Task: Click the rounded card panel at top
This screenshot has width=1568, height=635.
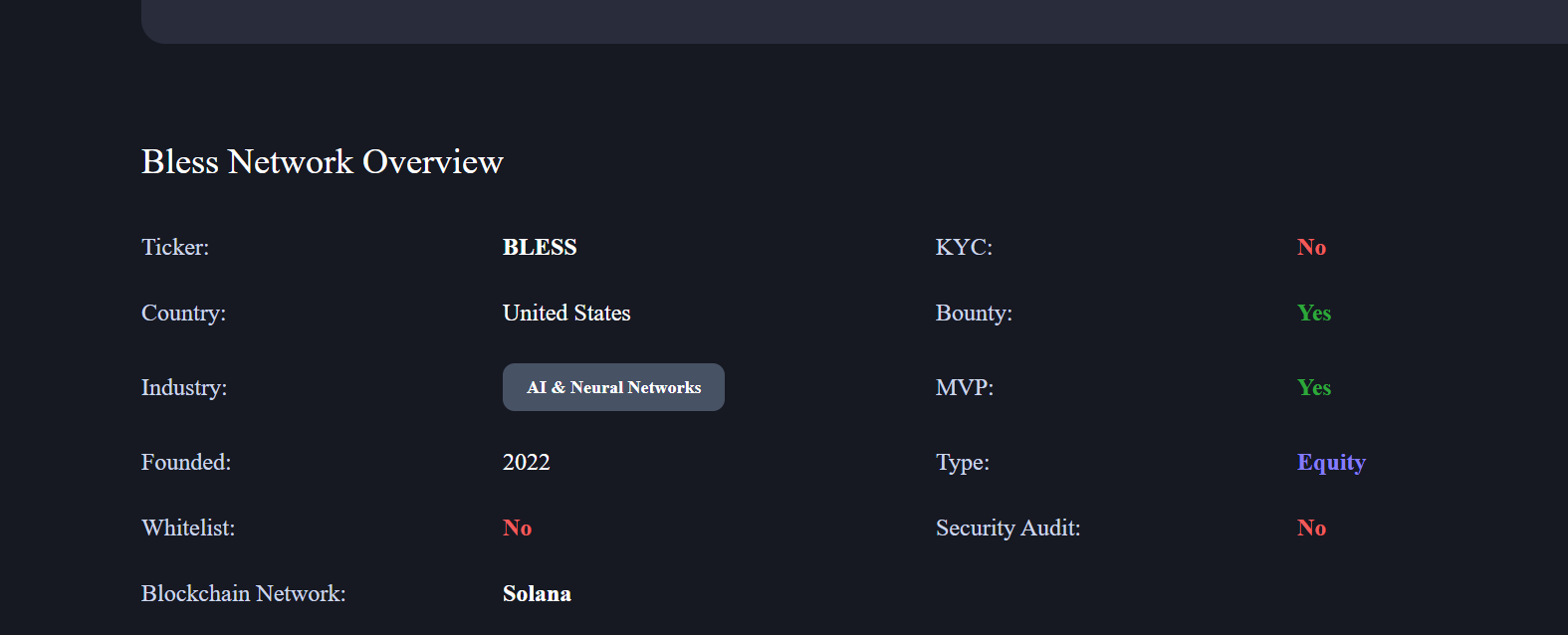Action: pyautogui.click(x=854, y=21)
